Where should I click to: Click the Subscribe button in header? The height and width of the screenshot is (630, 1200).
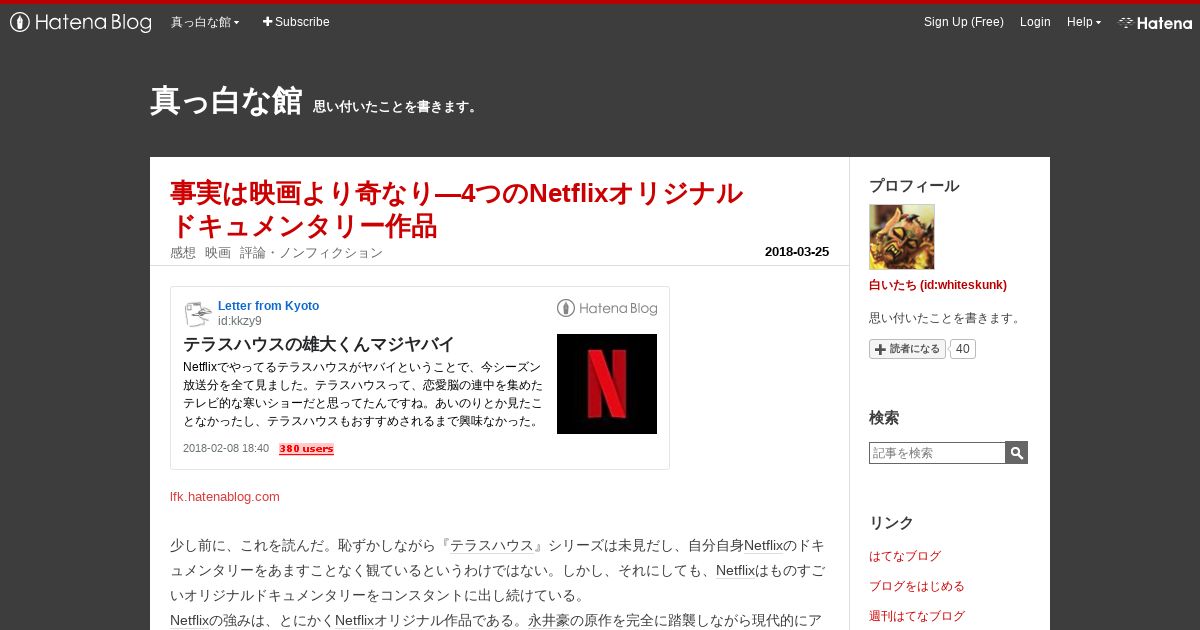coord(296,22)
